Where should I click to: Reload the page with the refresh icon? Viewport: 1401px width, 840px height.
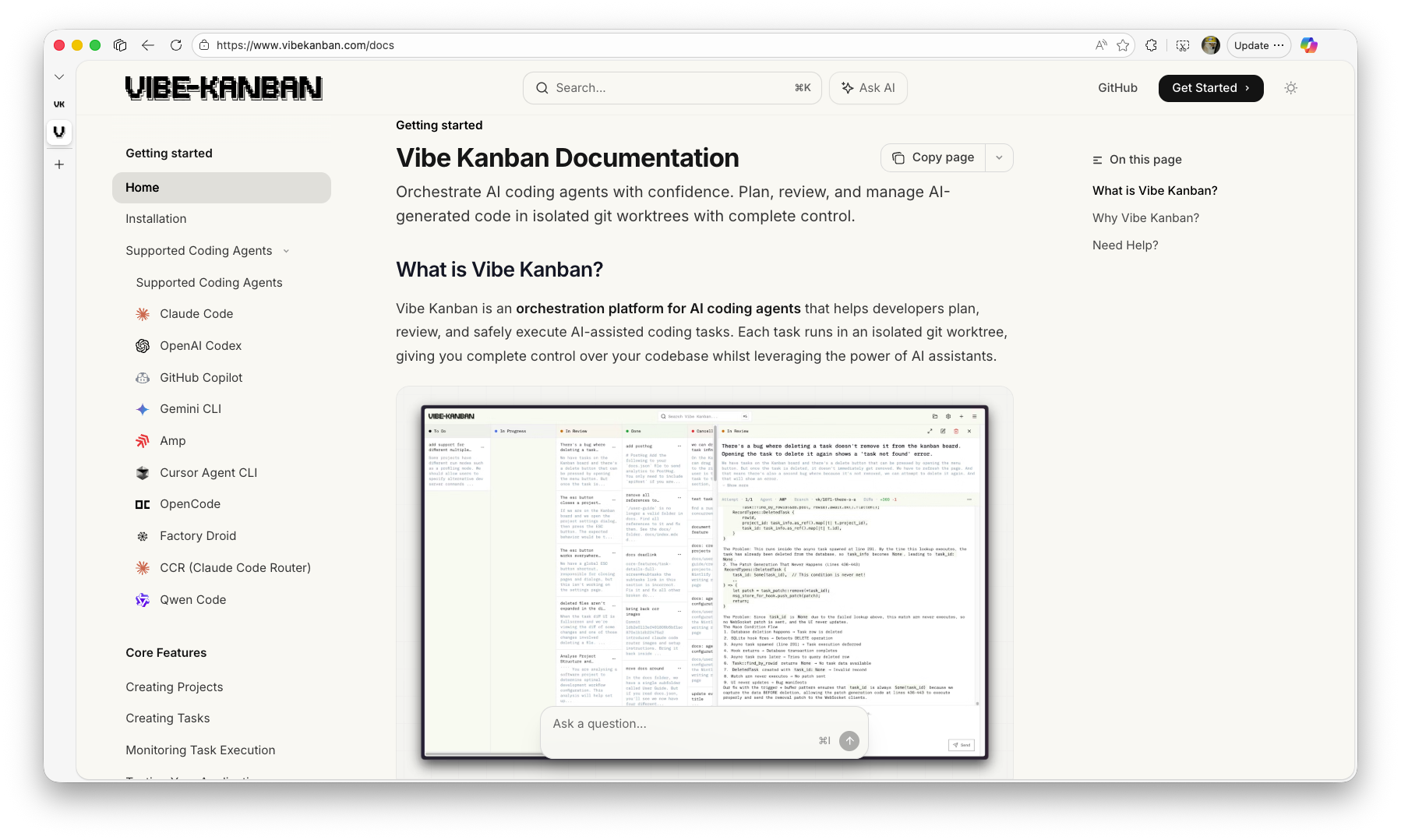click(x=176, y=45)
